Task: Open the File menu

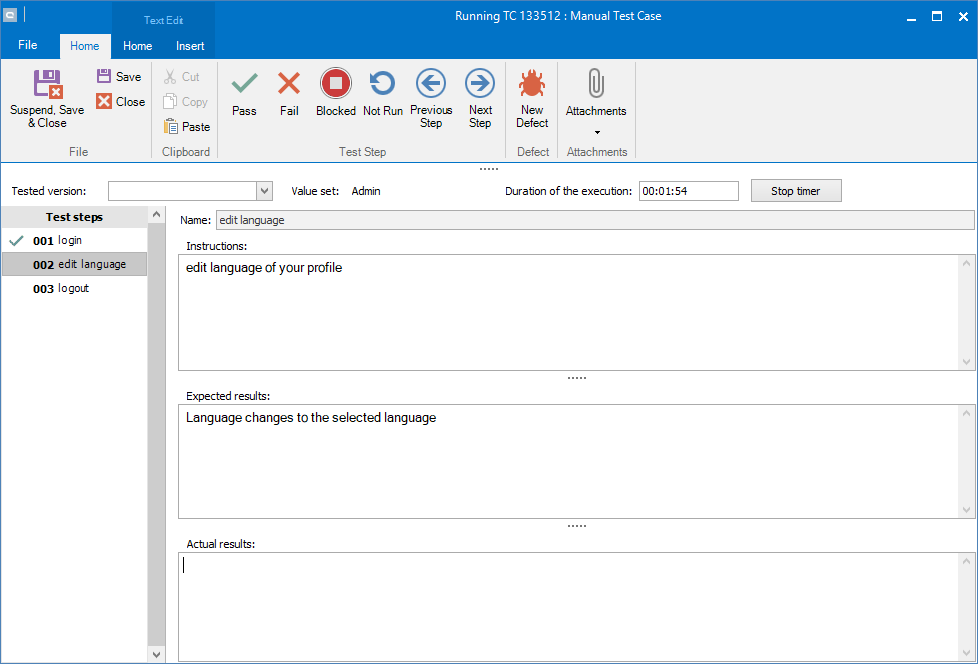Action: pyautogui.click(x=28, y=46)
